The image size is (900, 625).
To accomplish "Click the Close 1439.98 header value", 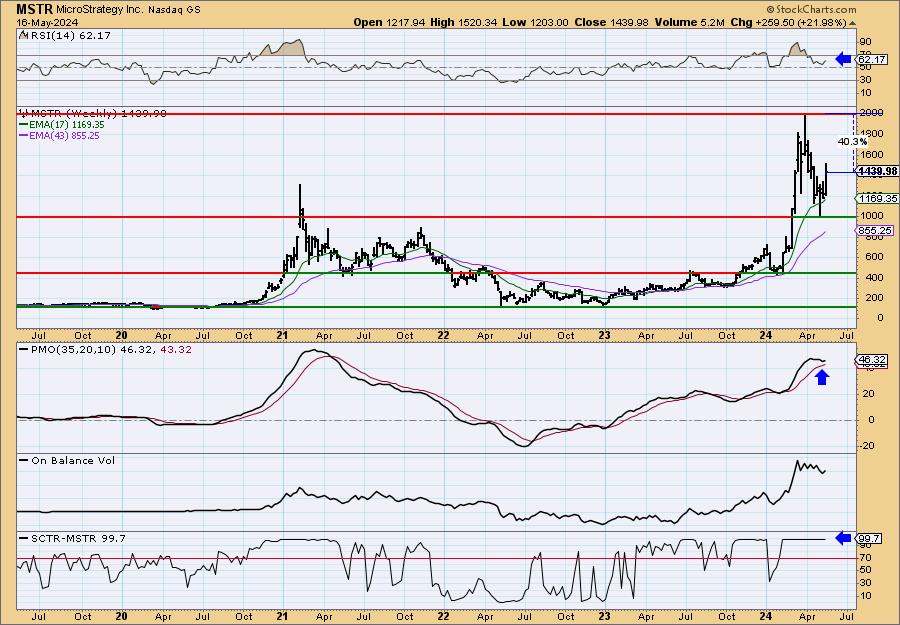I will click(611, 22).
